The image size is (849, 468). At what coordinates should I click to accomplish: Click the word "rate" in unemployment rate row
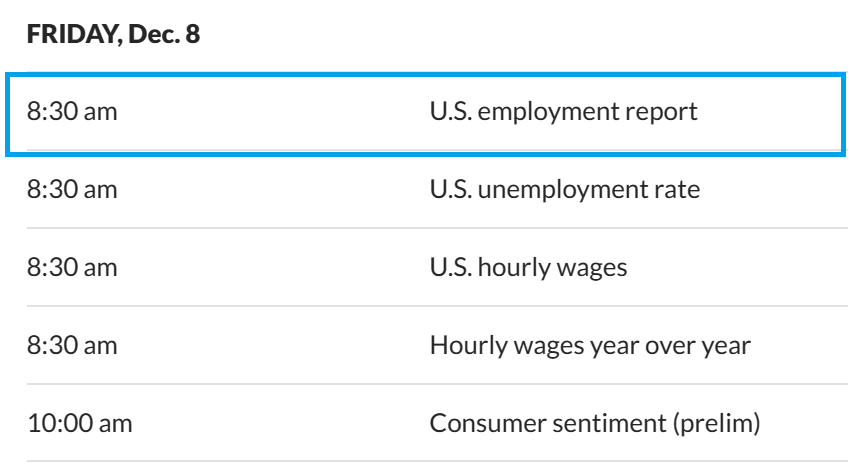point(677,189)
